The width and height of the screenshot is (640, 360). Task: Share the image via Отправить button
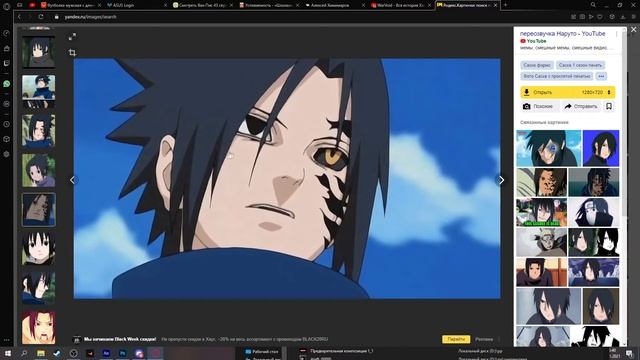point(581,106)
